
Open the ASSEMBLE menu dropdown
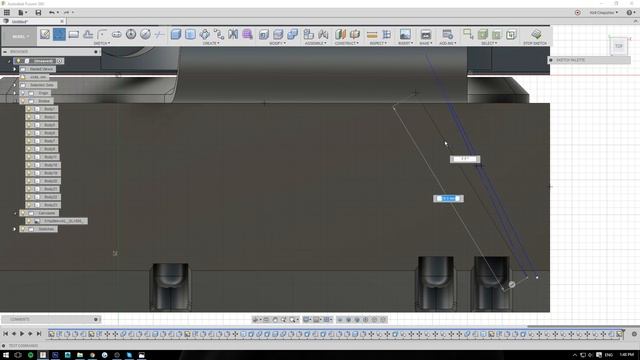316,43
